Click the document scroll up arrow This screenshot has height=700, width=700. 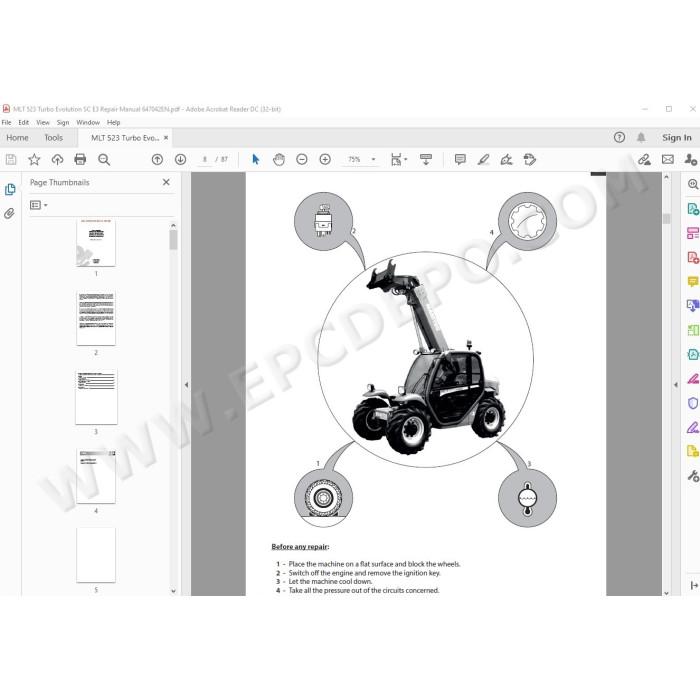pyautogui.click(x=667, y=177)
